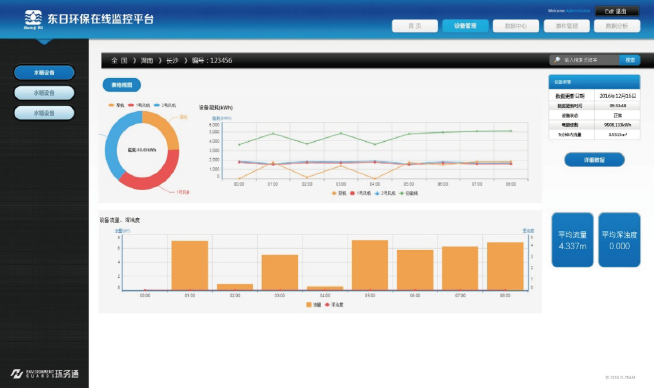The height and width of the screenshot is (388, 654).
Task: Select the third sidebar device button
Action: [x=44, y=113]
